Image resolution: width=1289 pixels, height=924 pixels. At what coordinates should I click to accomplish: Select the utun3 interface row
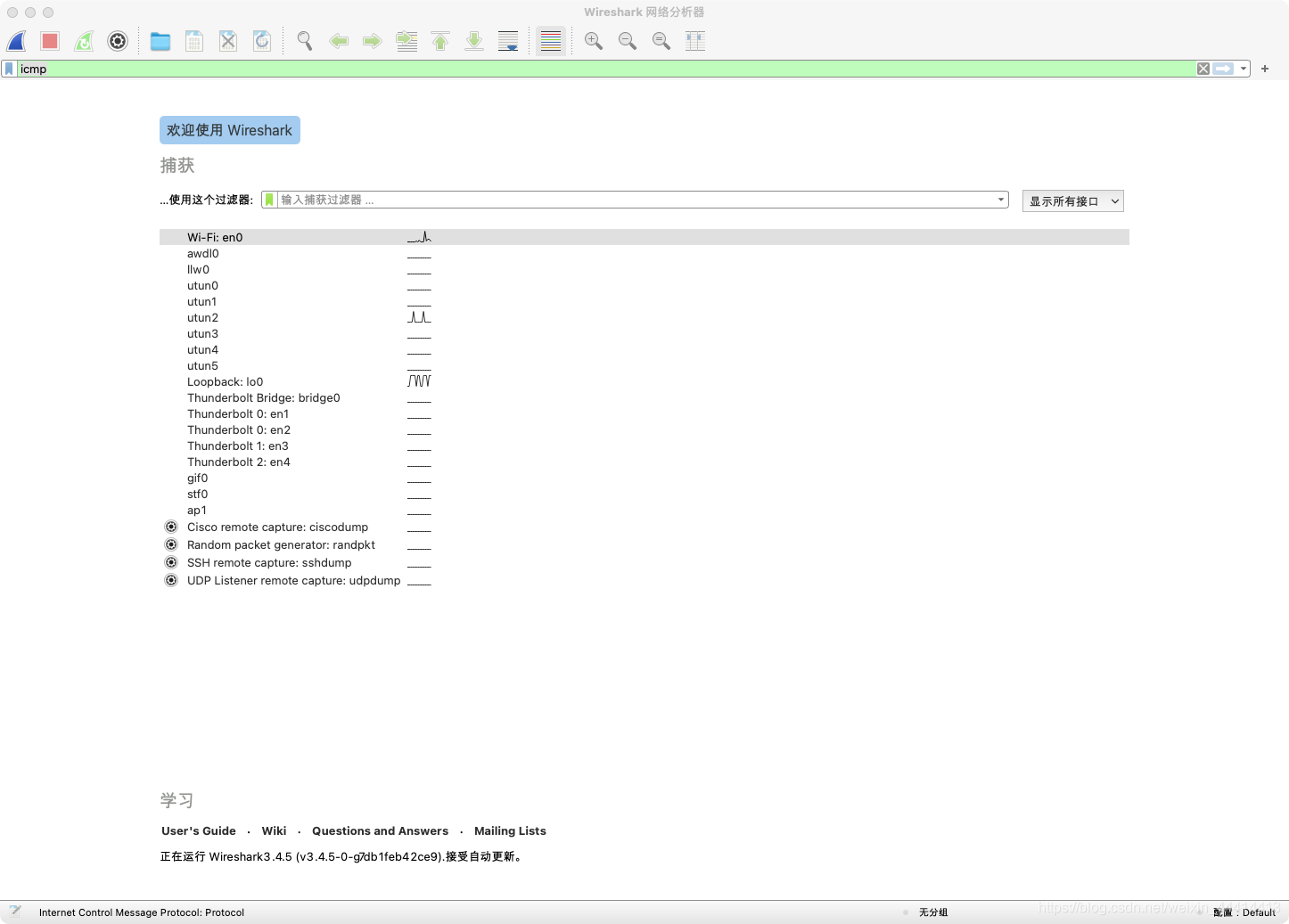[644, 333]
